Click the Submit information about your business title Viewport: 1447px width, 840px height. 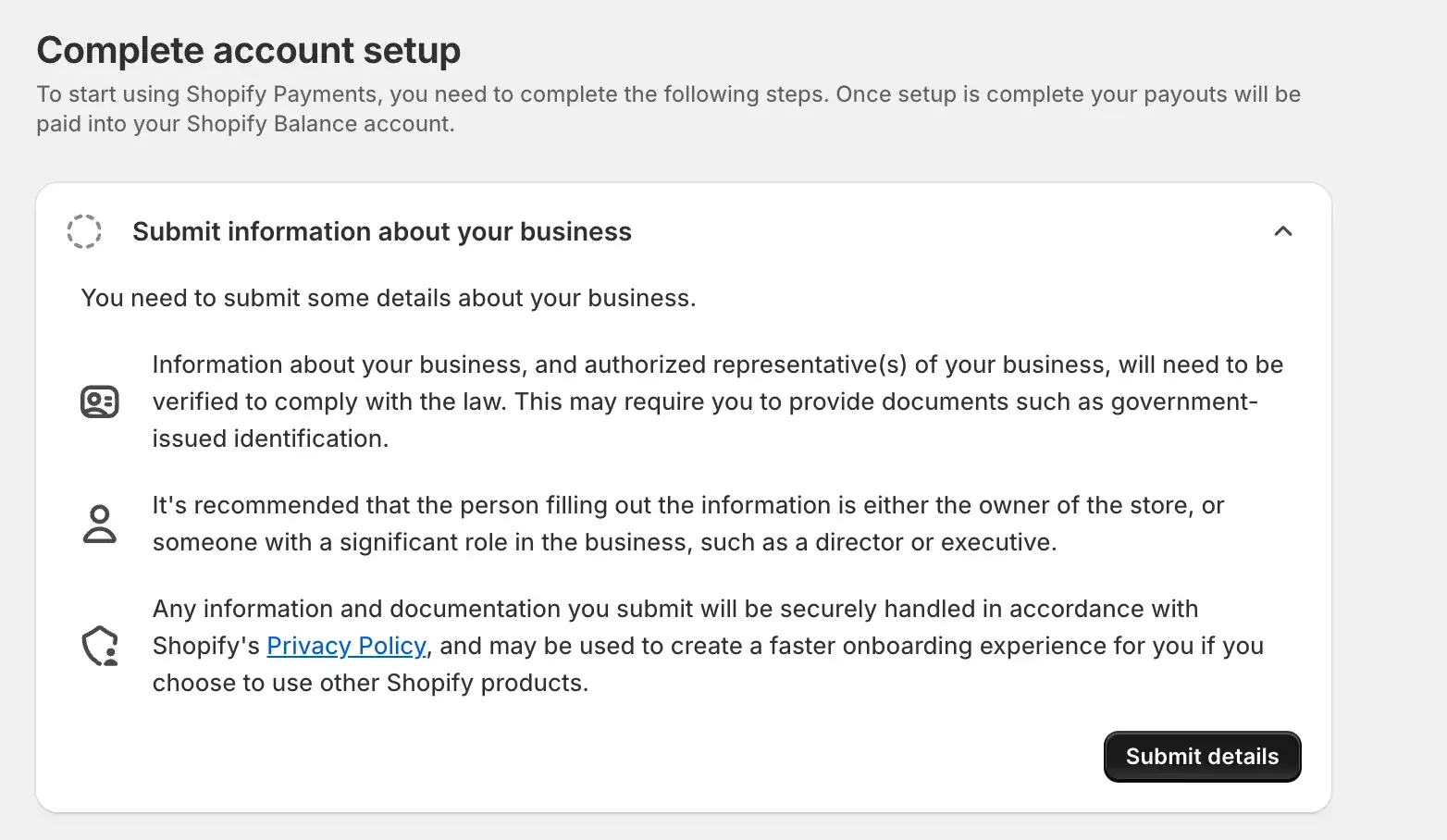click(x=381, y=231)
